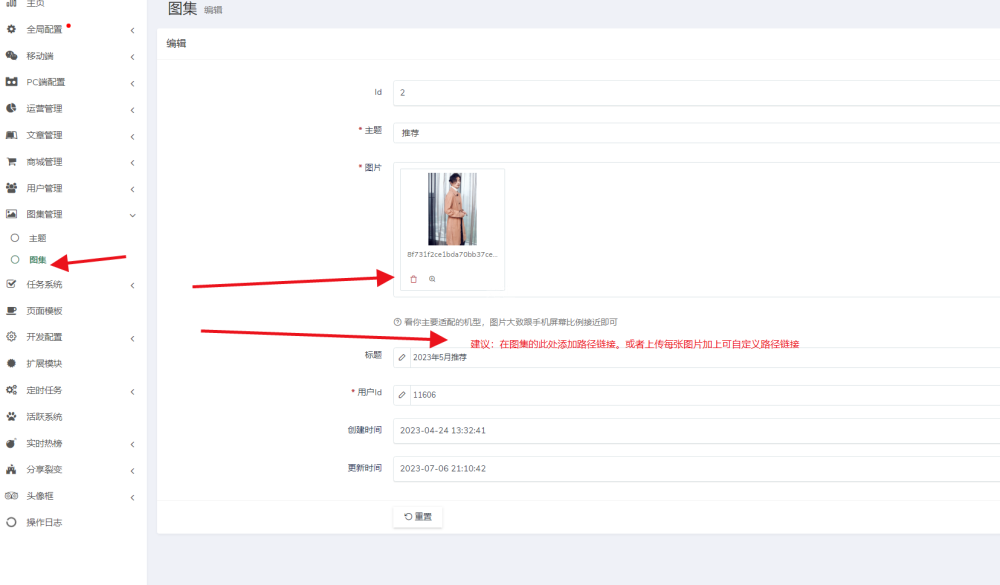This screenshot has height=585, width=1000.
Task: Click the WeChat icon beside 移动端
Action: [x=12, y=56]
